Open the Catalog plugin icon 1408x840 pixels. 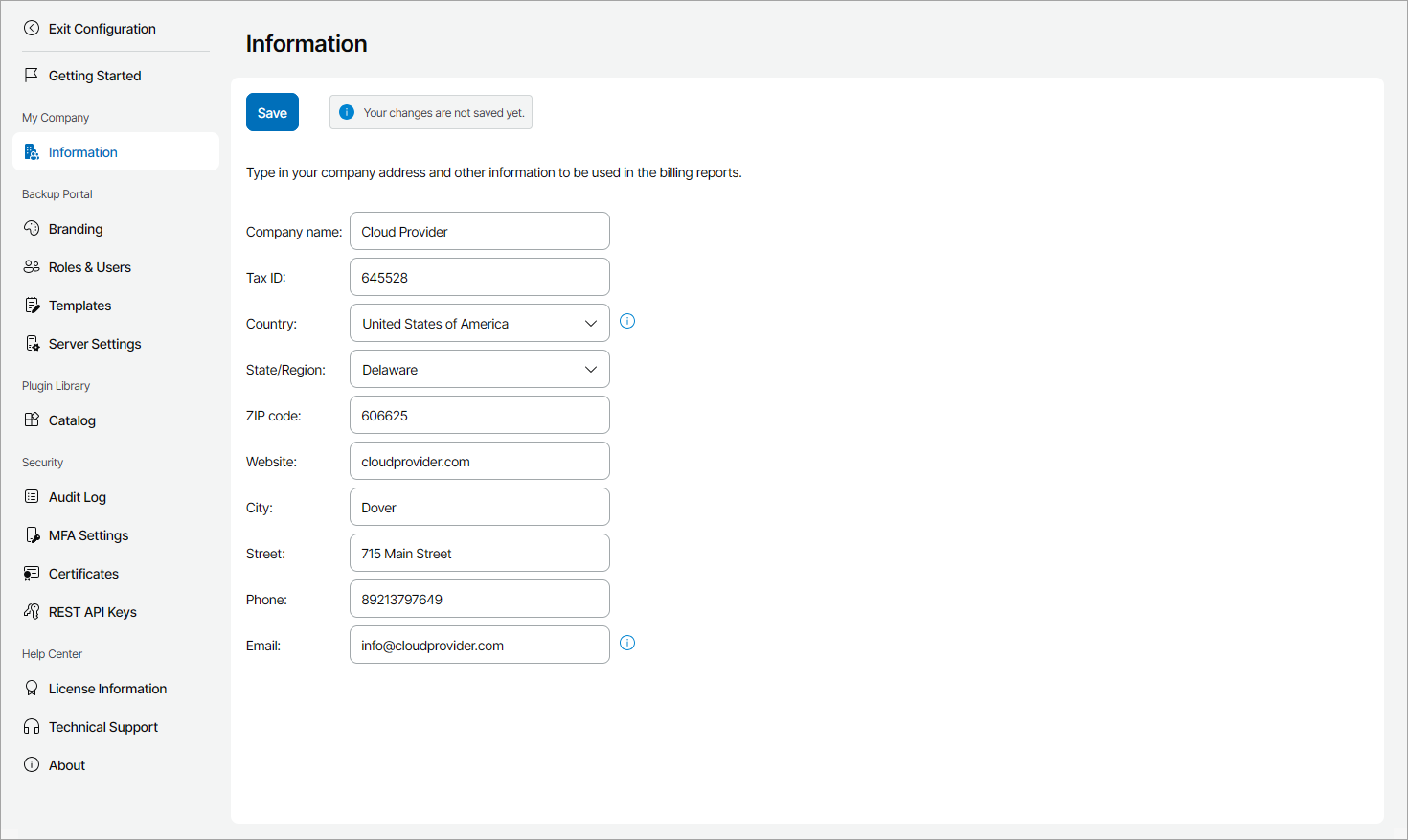click(x=32, y=420)
